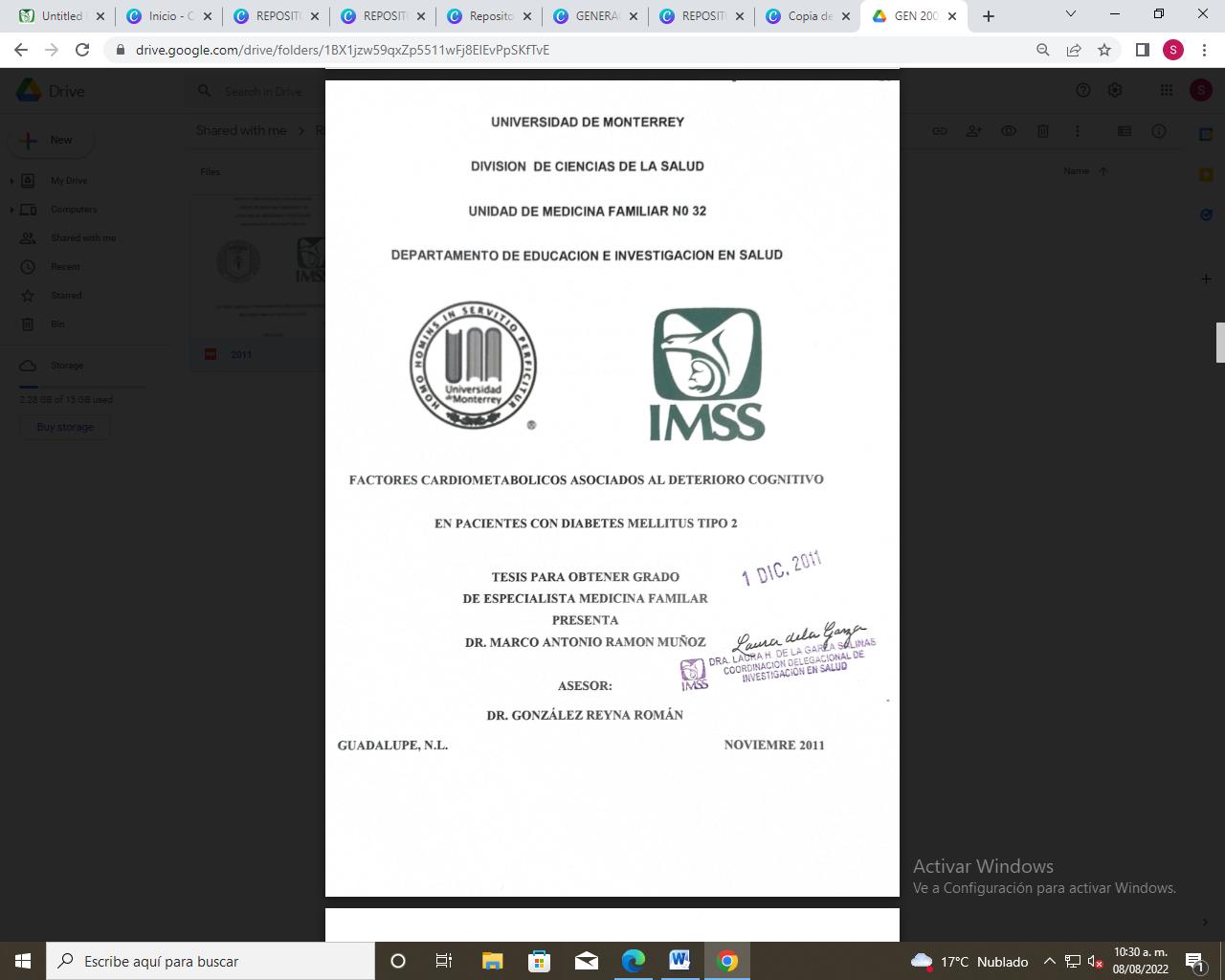1225x980 pixels.
Task: Open more actions three-dot icon in Drive
Action: pos(1078,131)
